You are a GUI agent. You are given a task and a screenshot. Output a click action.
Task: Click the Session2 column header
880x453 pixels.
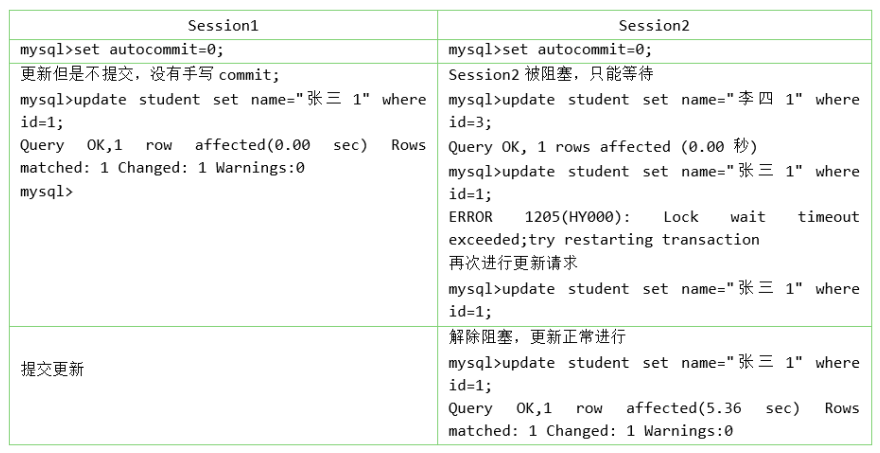pyautogui.click(x=654, y=25)
